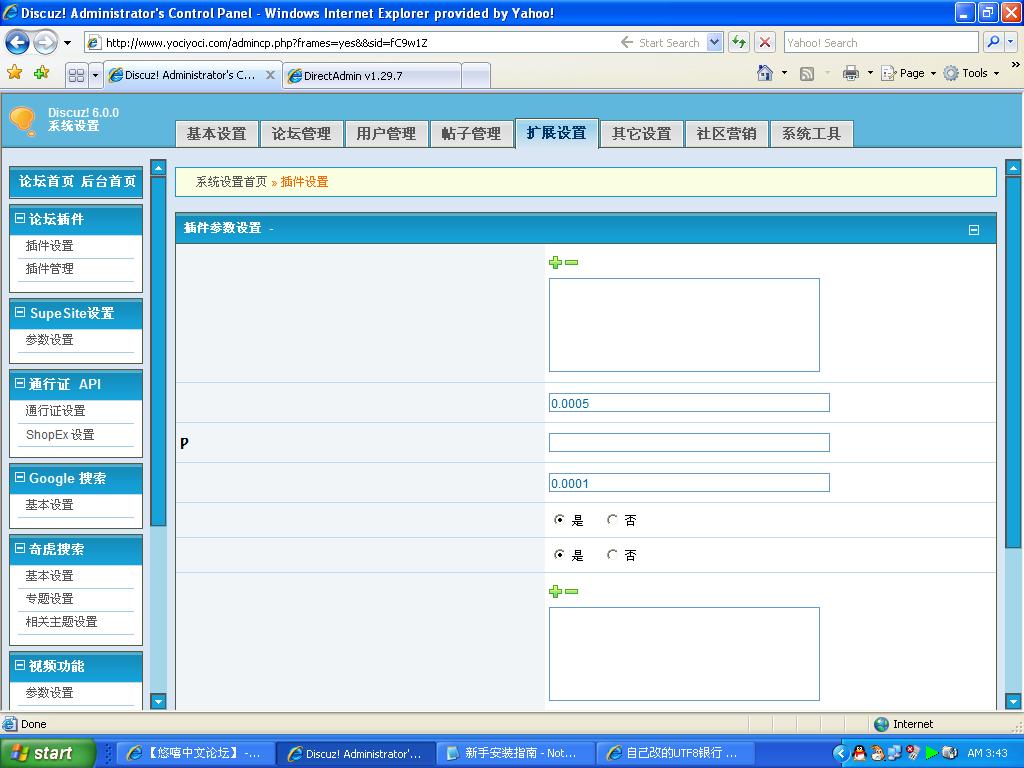The image size is (1024, 768).
Task: Open the tab list dropdown arrow
Action: click(x=95, y=75)
